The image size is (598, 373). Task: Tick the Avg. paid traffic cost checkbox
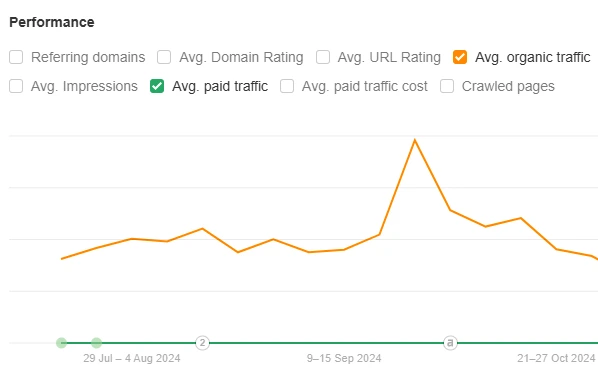point(287,86)
